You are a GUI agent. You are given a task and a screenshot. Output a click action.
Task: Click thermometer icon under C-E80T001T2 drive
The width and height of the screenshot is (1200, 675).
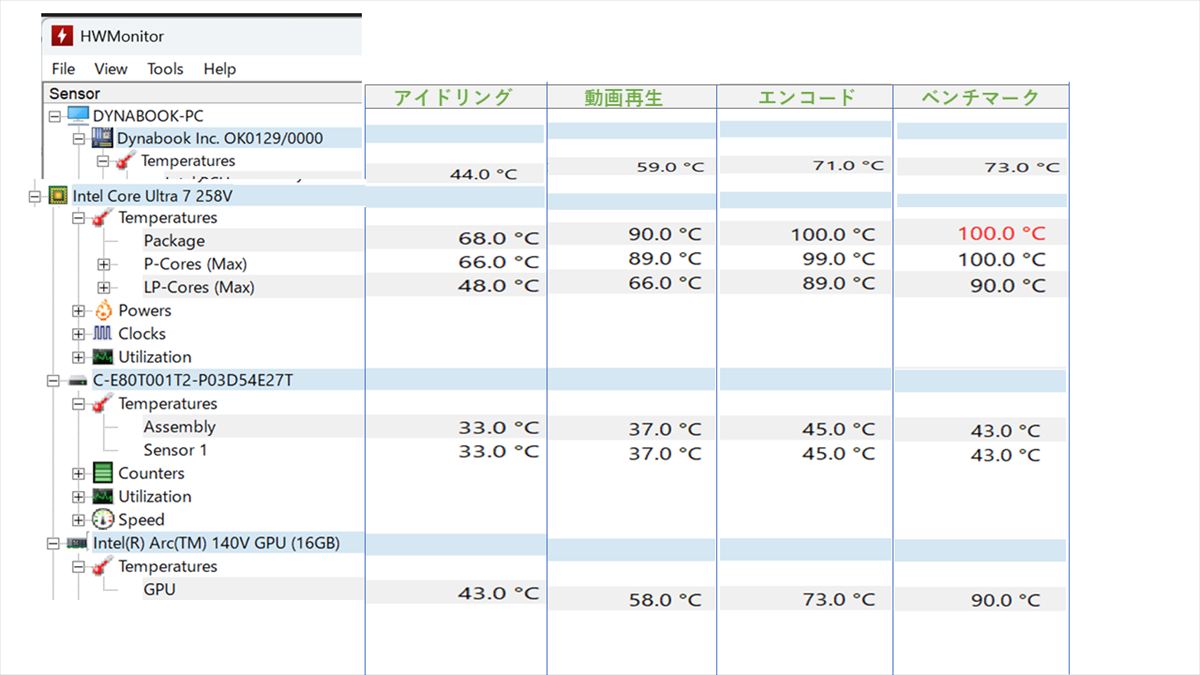click(102, 404)
